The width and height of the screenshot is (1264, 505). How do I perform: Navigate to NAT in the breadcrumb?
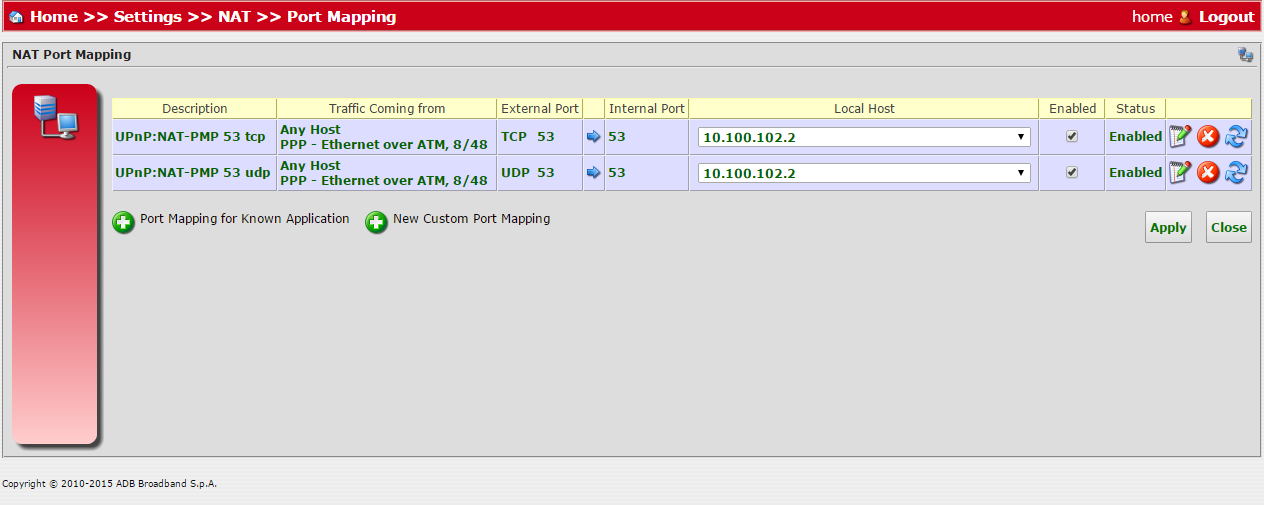coord(234,17)
